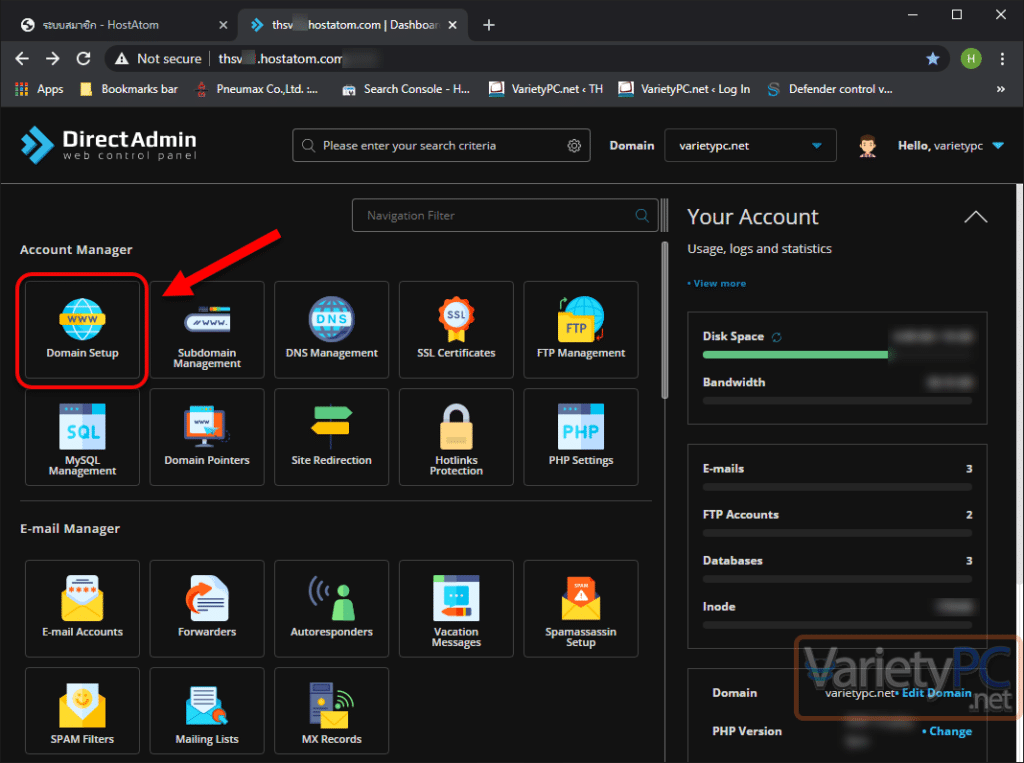Screen dimensions: 1024x763
Task: Click the DirectAdmin logo
Action: (108, 144)
